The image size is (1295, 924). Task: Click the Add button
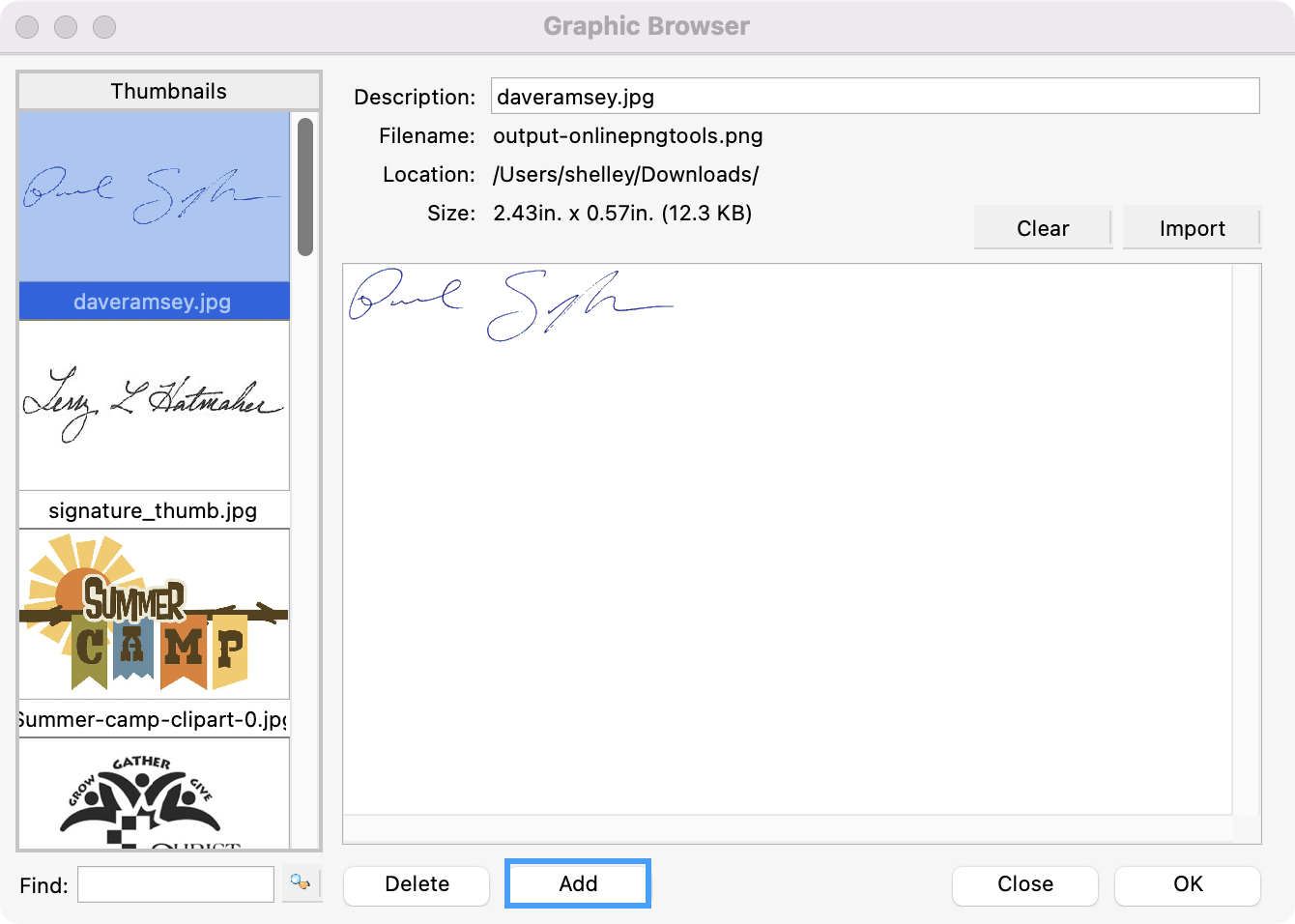coord(578,884)
